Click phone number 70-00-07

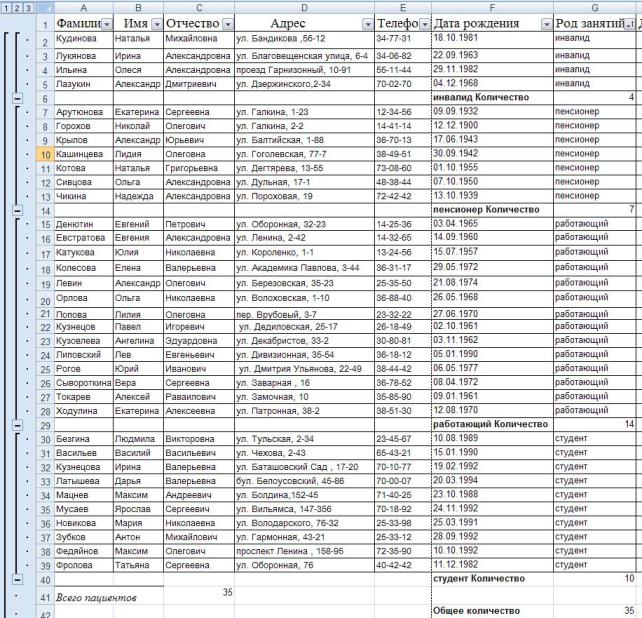click(393, 481)
